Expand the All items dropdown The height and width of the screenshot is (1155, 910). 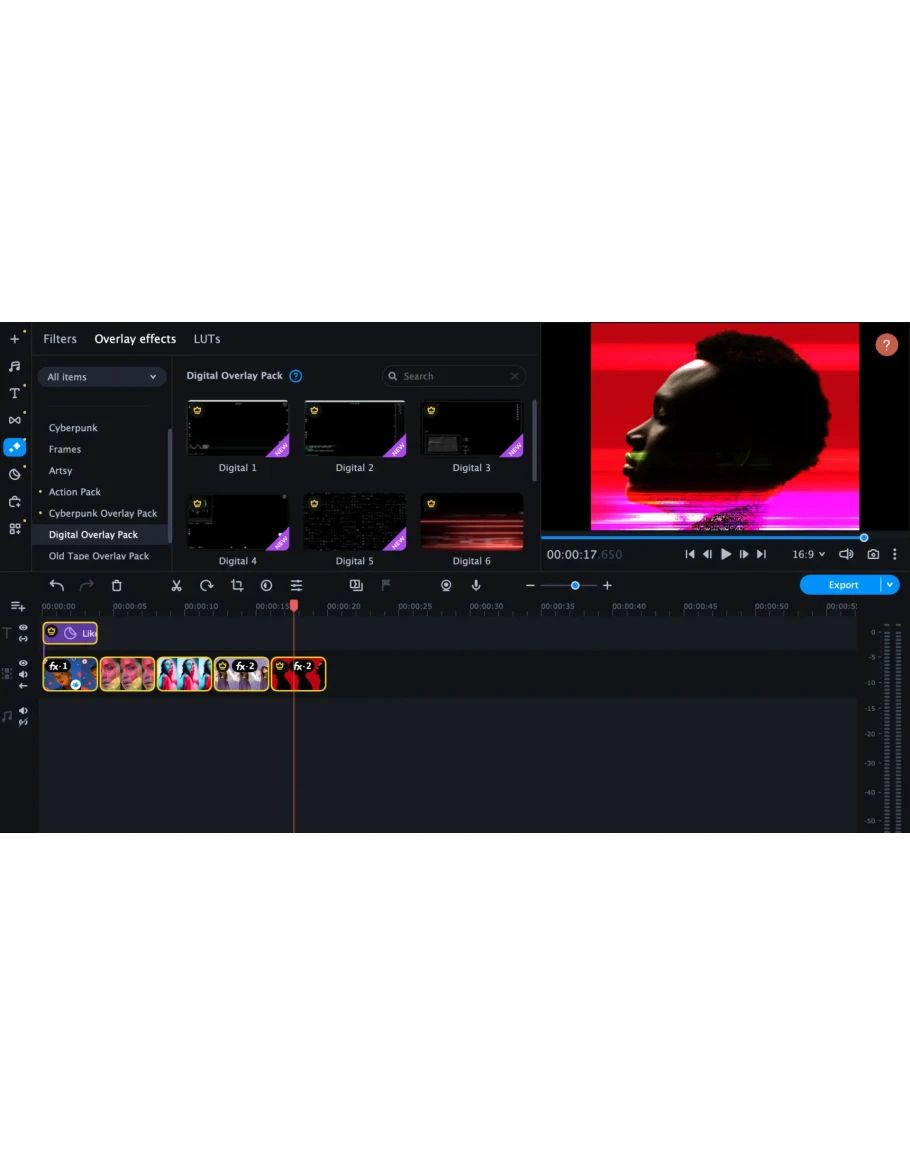[102, 377]
